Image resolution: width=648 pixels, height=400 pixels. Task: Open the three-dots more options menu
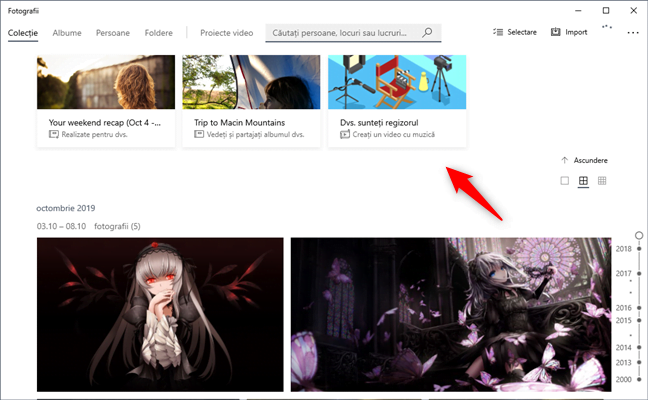[x=633, y=33]
